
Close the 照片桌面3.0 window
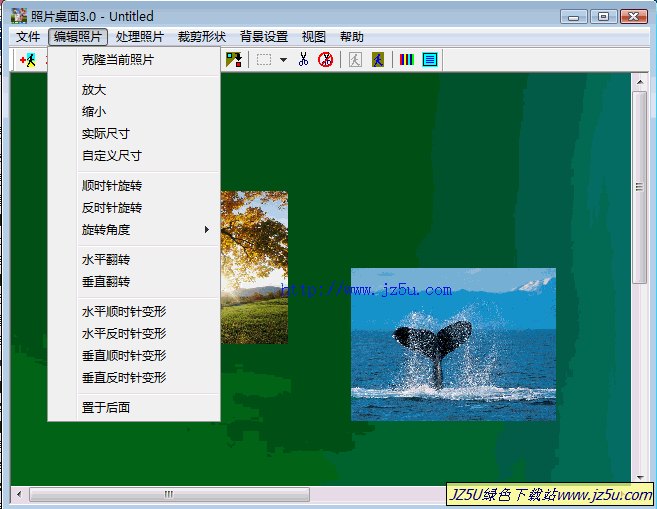(x=634, y=17)
